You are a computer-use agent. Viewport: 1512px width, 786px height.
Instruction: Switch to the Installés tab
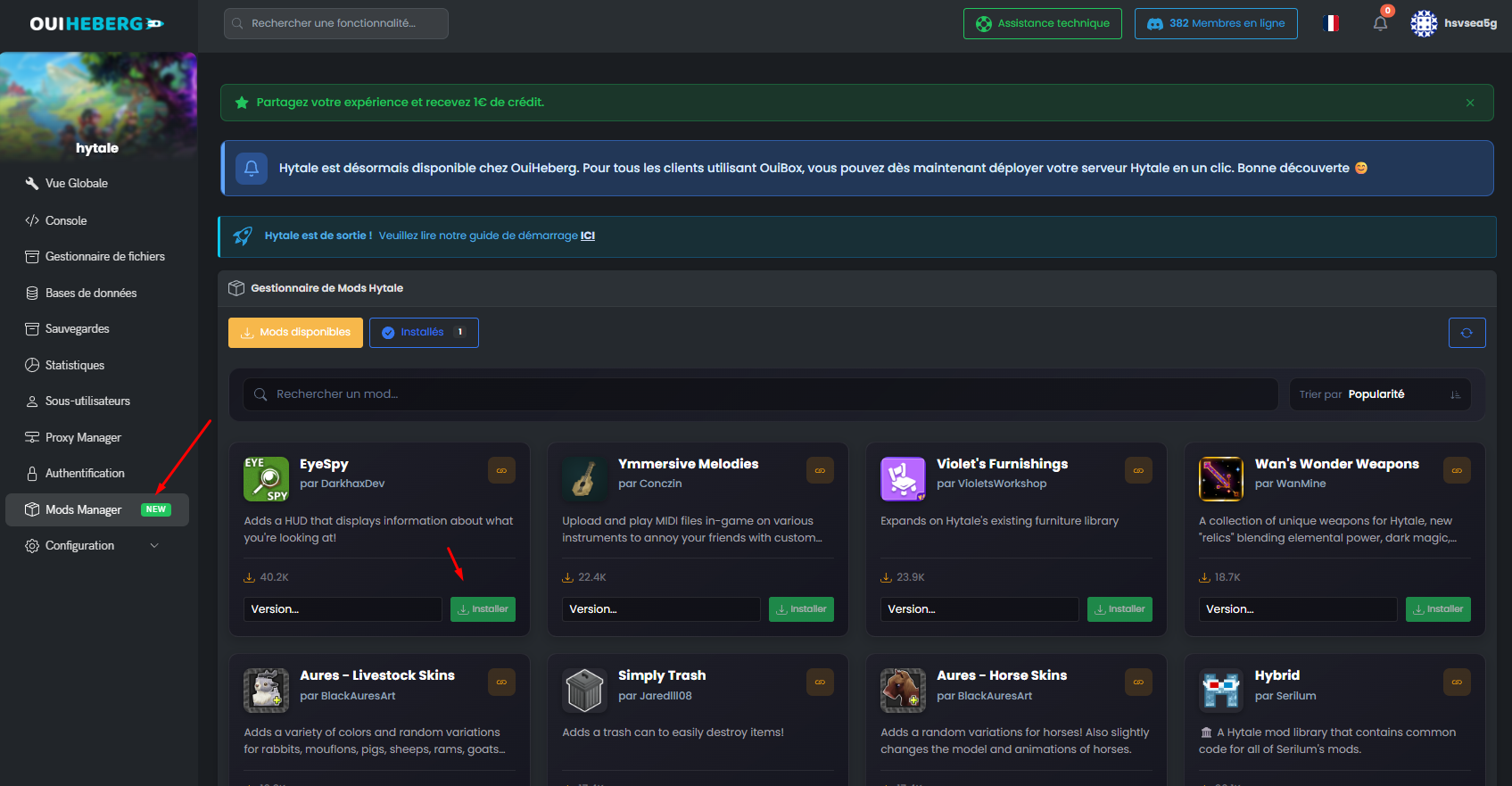[424, 333]
